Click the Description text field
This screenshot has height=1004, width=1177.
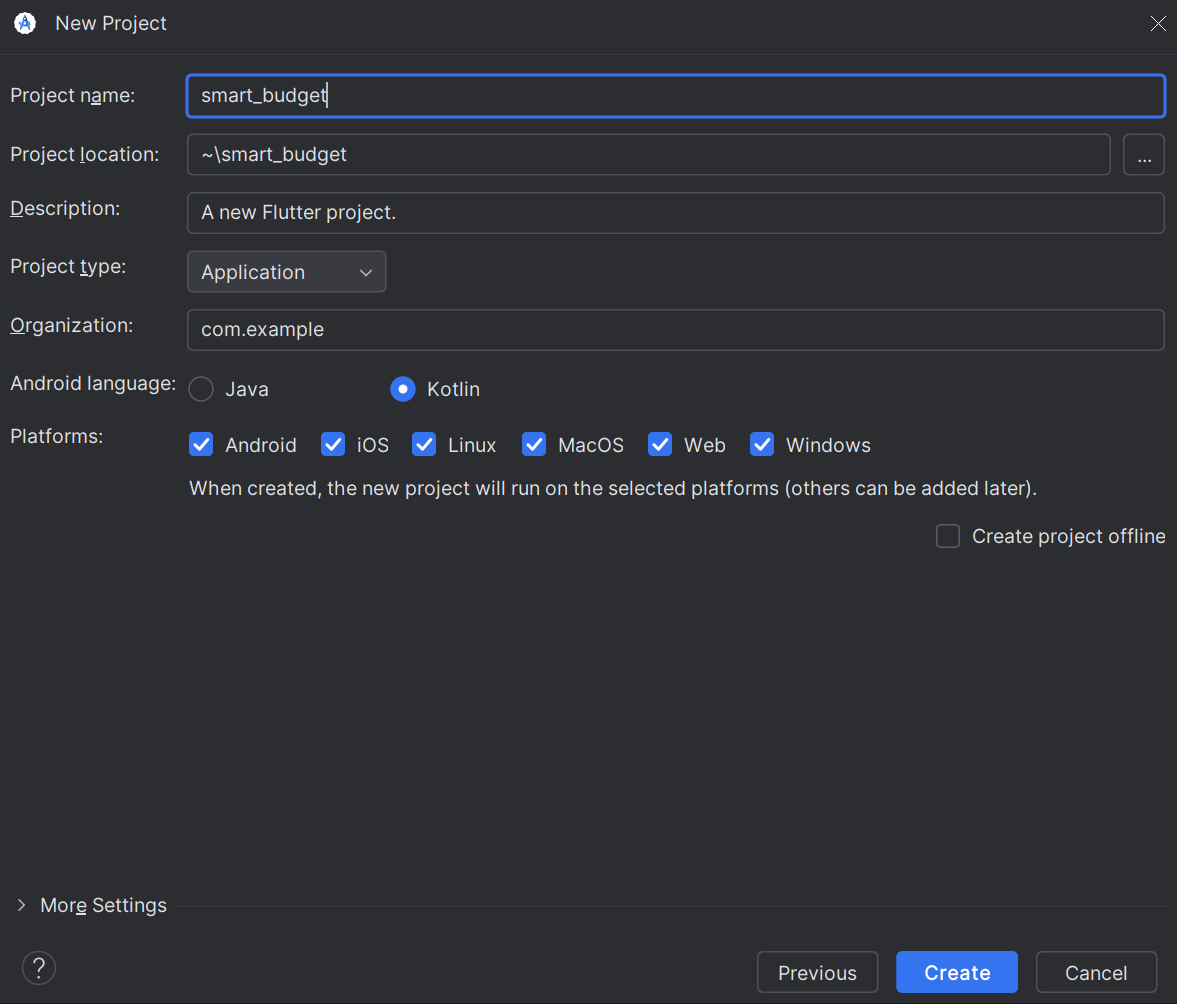pyautogui.click(x=676, y=213)
